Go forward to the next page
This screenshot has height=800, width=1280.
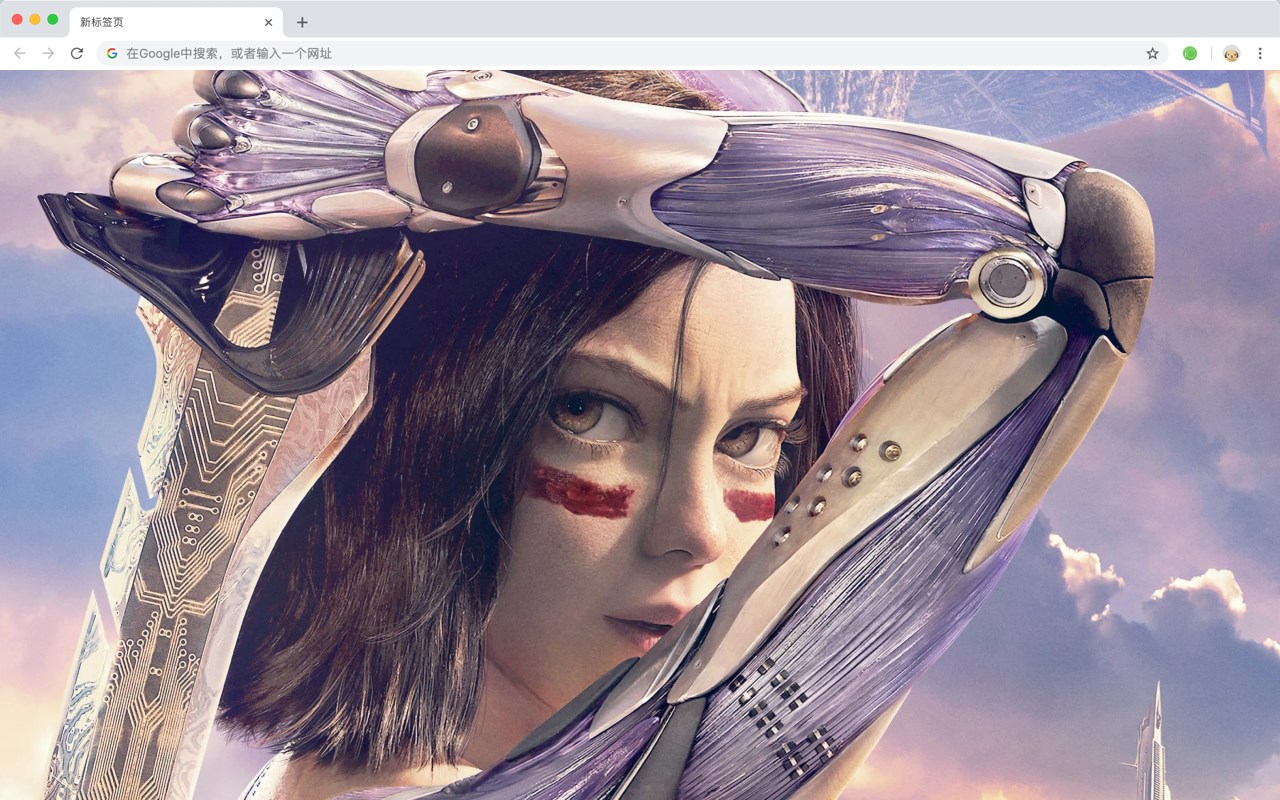(48, 53)
